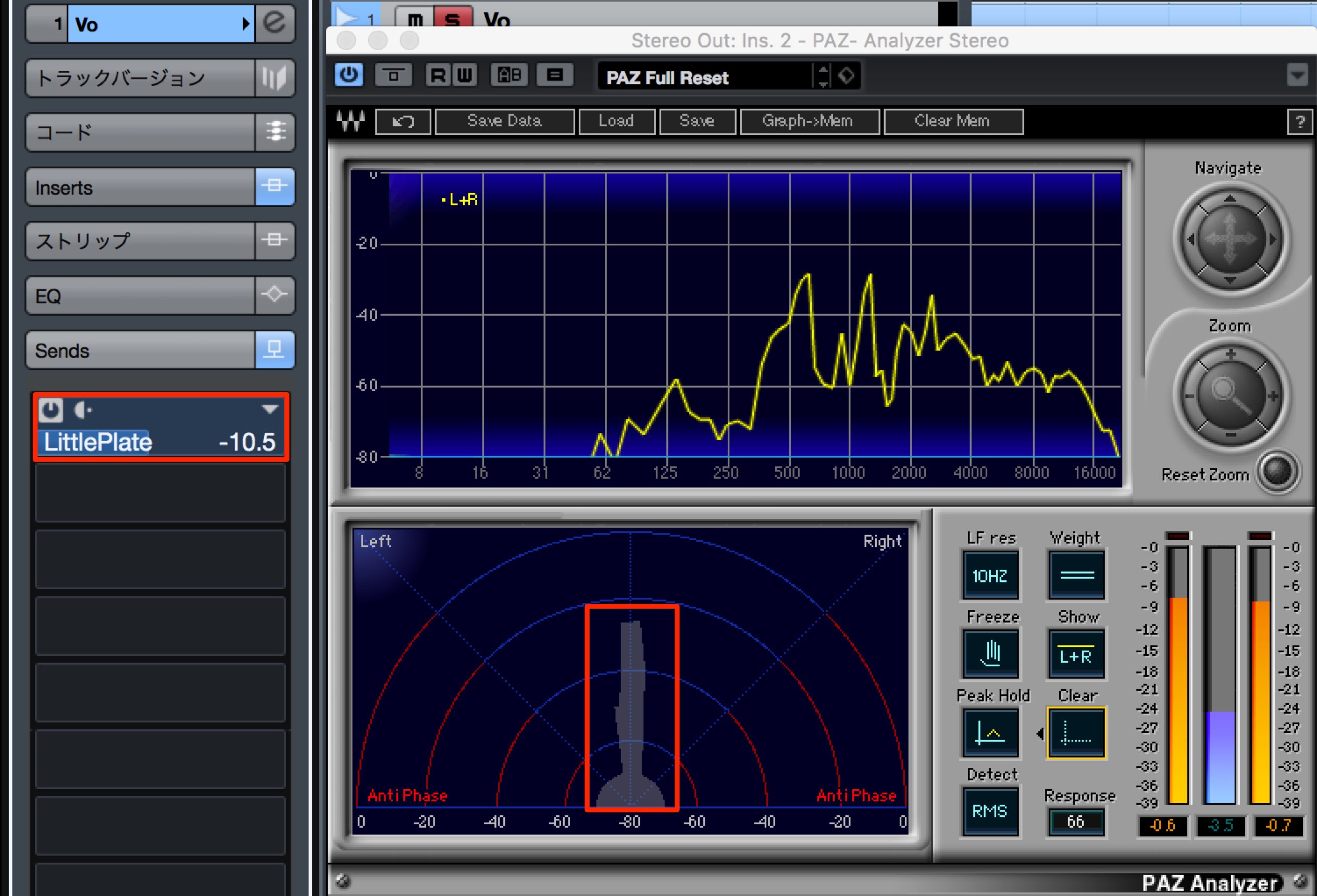
Task: Open the Waves help question mark
Action: click(x=1300, y=122)
